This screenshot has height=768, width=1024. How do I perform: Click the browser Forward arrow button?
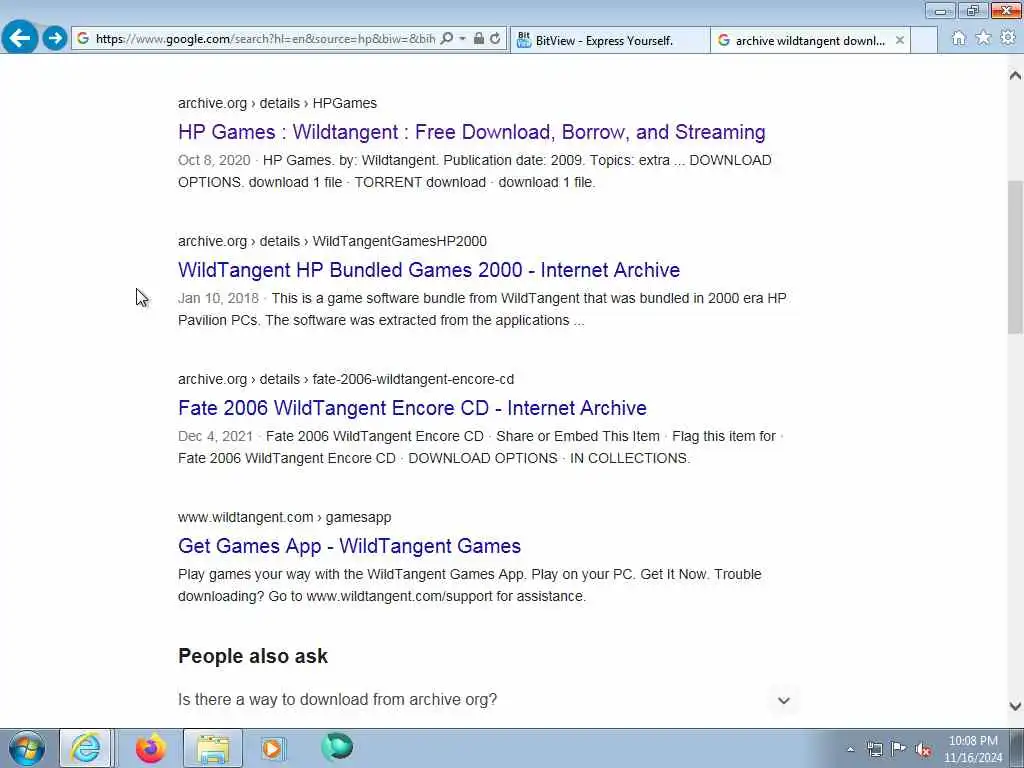pyautogui.click(x=55, y=39)
